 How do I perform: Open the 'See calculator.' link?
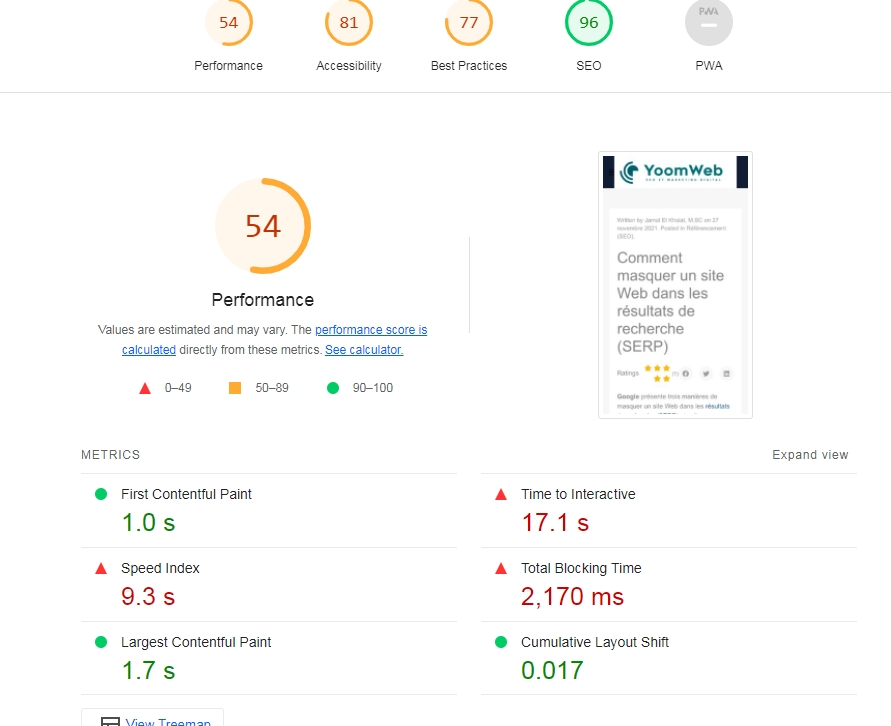364,350
